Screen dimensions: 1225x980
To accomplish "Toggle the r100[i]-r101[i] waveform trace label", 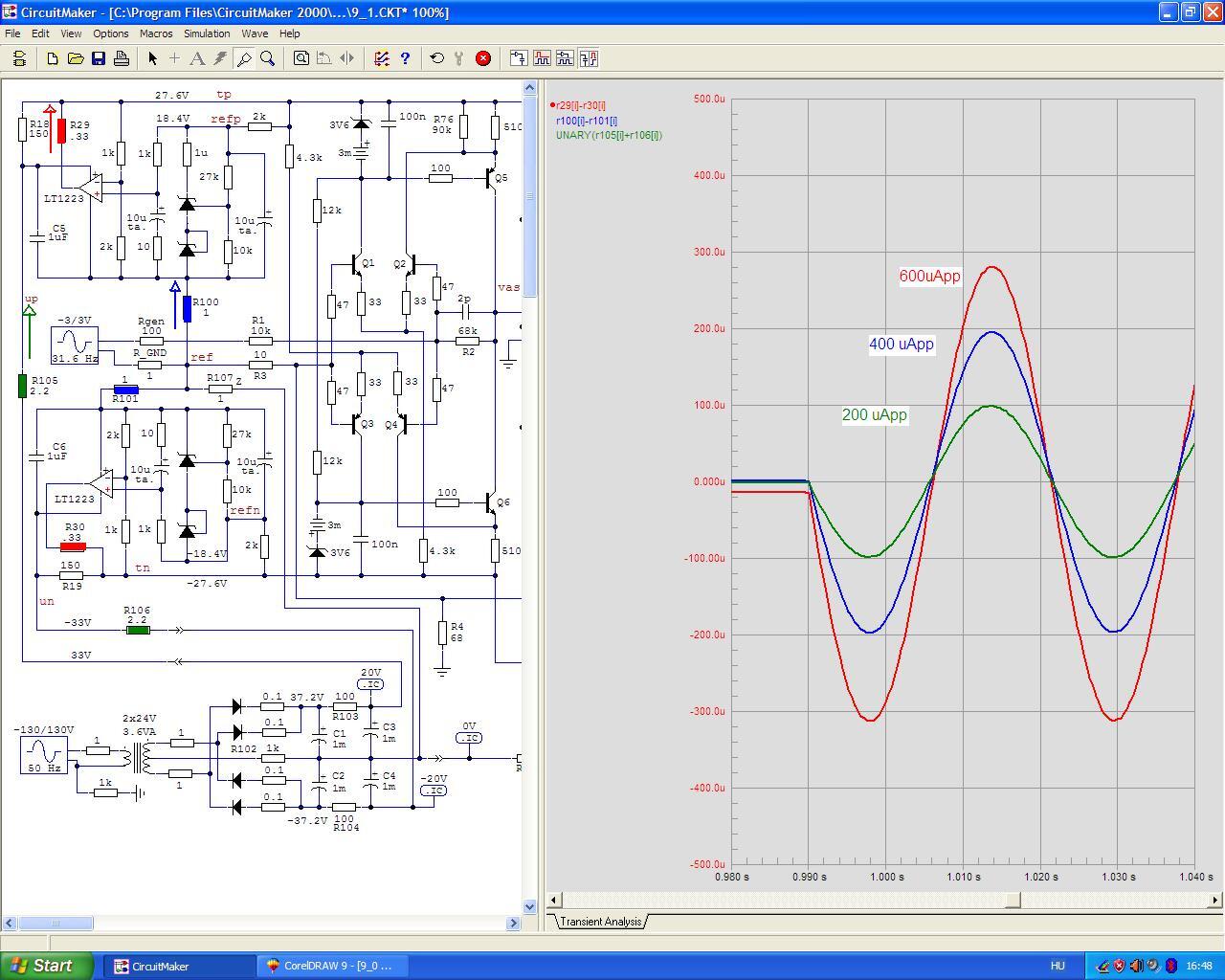I will (x=586, y=121).
